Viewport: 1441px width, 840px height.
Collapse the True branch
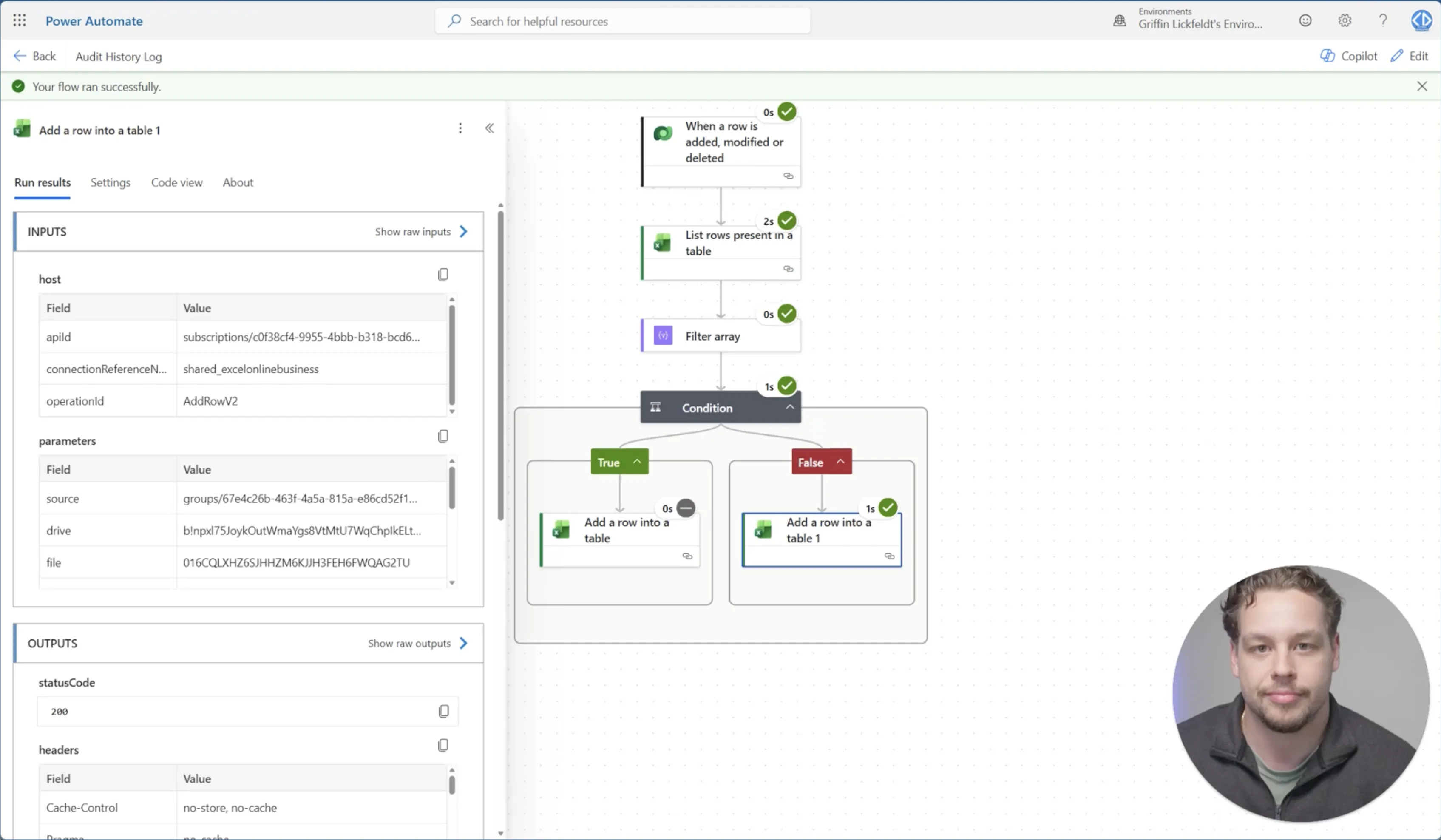[x=636, y=462]
